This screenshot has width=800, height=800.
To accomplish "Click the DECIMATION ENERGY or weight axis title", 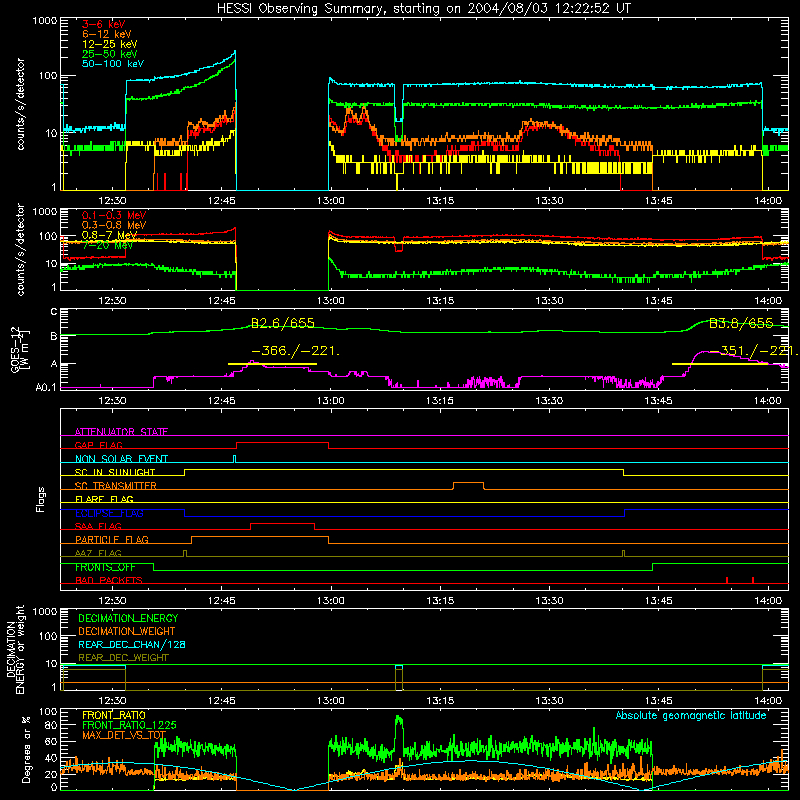I will pyautogui.click(x=16, y=650).
